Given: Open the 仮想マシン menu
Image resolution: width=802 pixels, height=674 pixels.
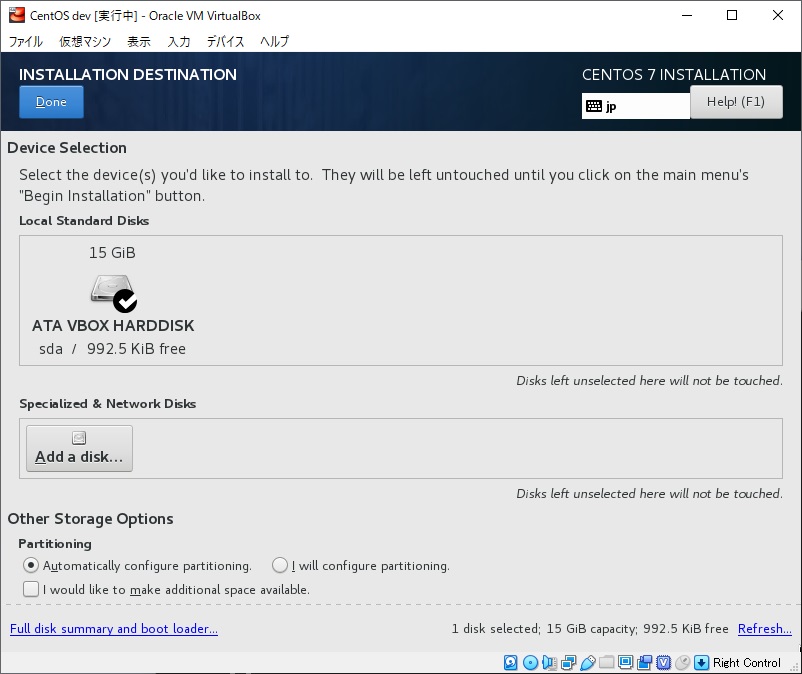Looking at the screenshot, I should pyautogui.click(x=85, y=41).
